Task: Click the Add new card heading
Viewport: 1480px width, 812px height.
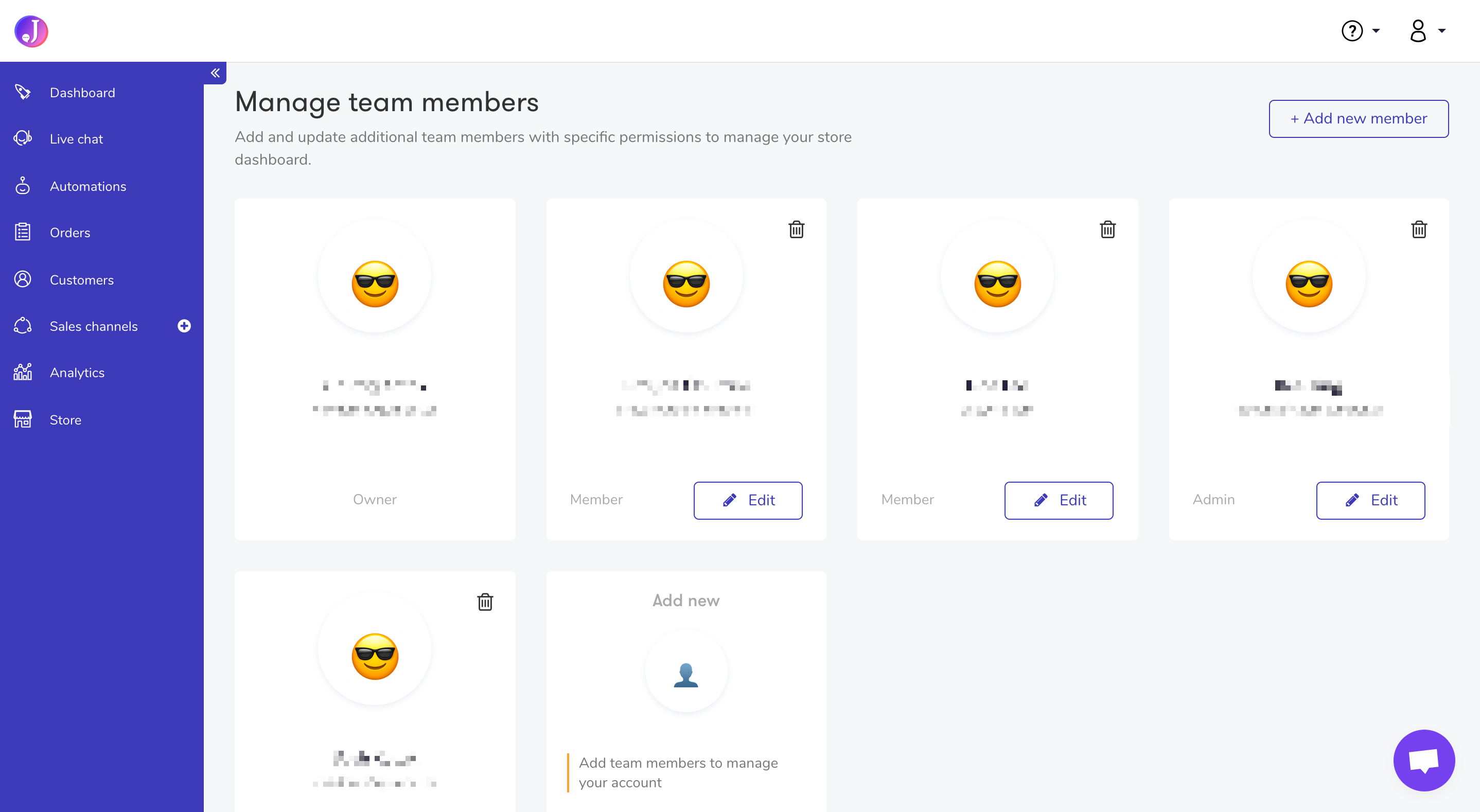Action: [x=686, y=601]
